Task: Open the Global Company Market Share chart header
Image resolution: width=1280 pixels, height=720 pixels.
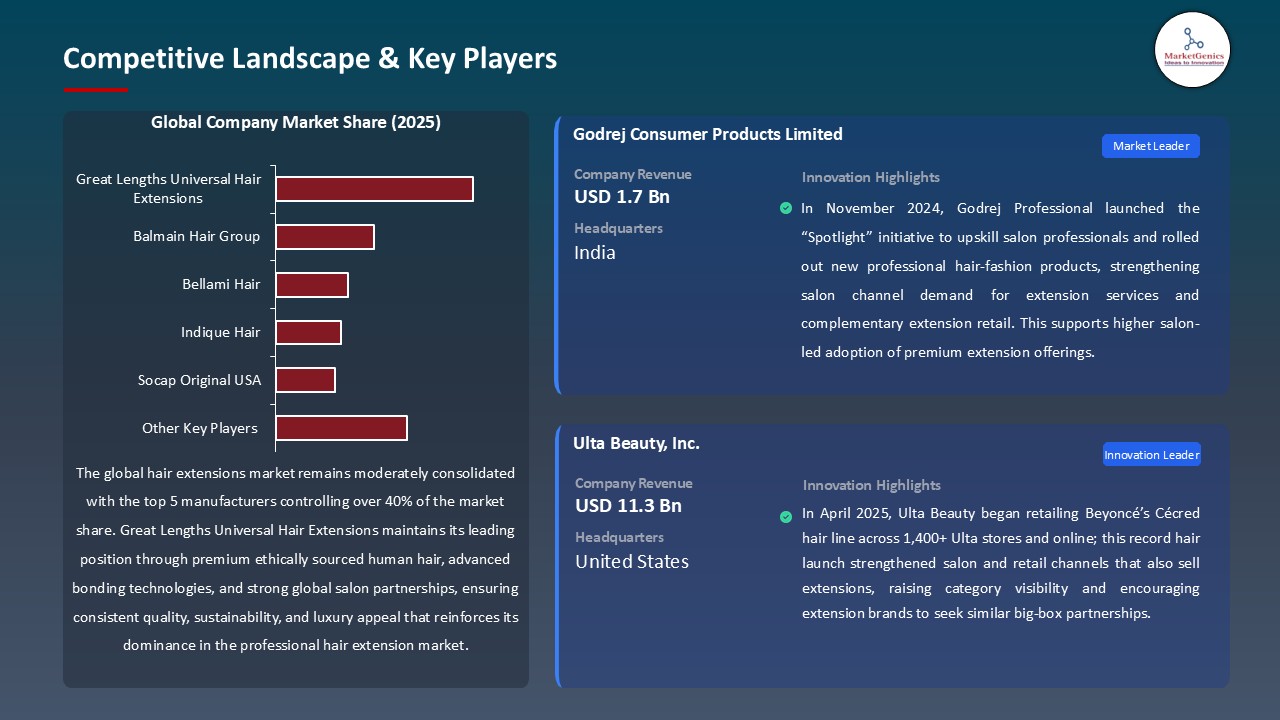Action: click(296, 122)
